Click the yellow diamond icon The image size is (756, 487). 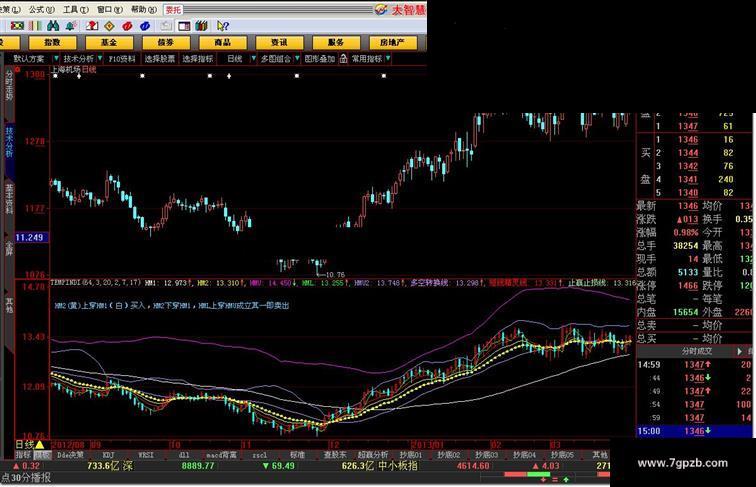point(109,26)
